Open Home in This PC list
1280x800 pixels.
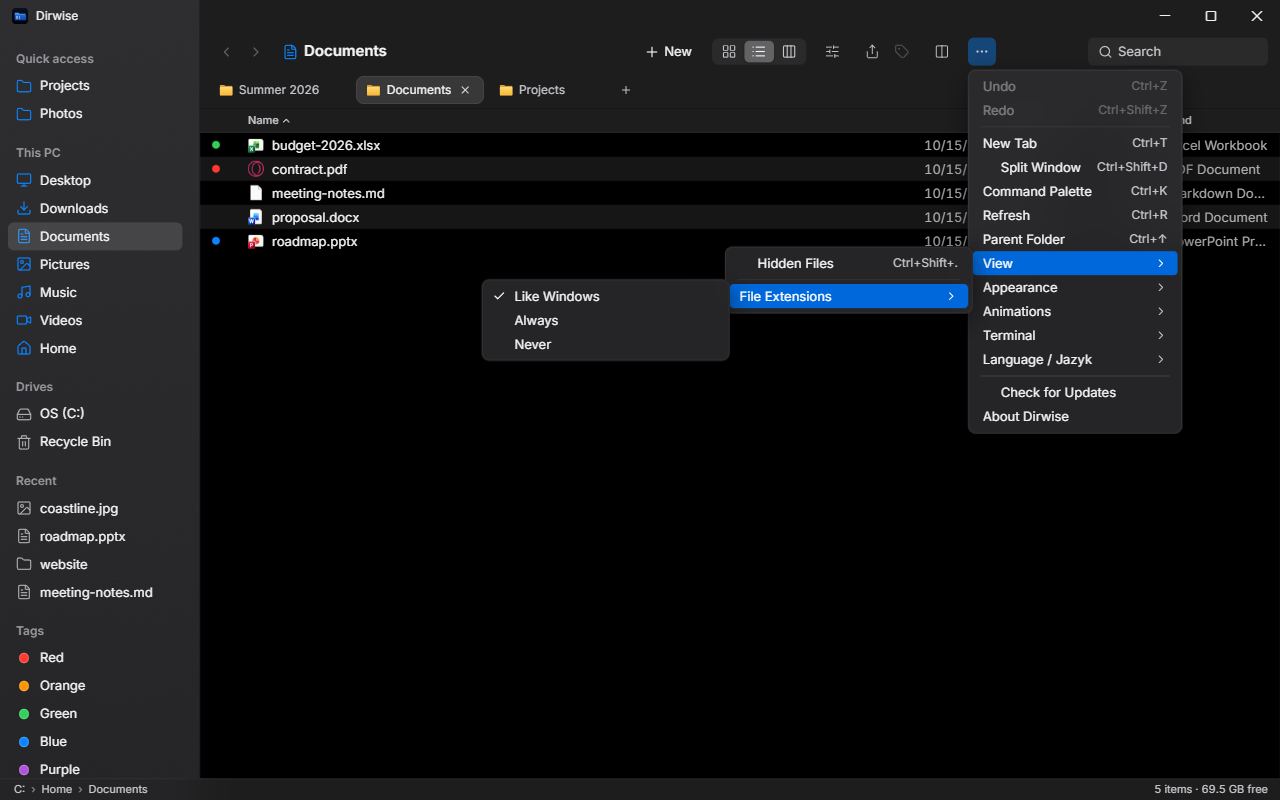[x=95, y=348]
